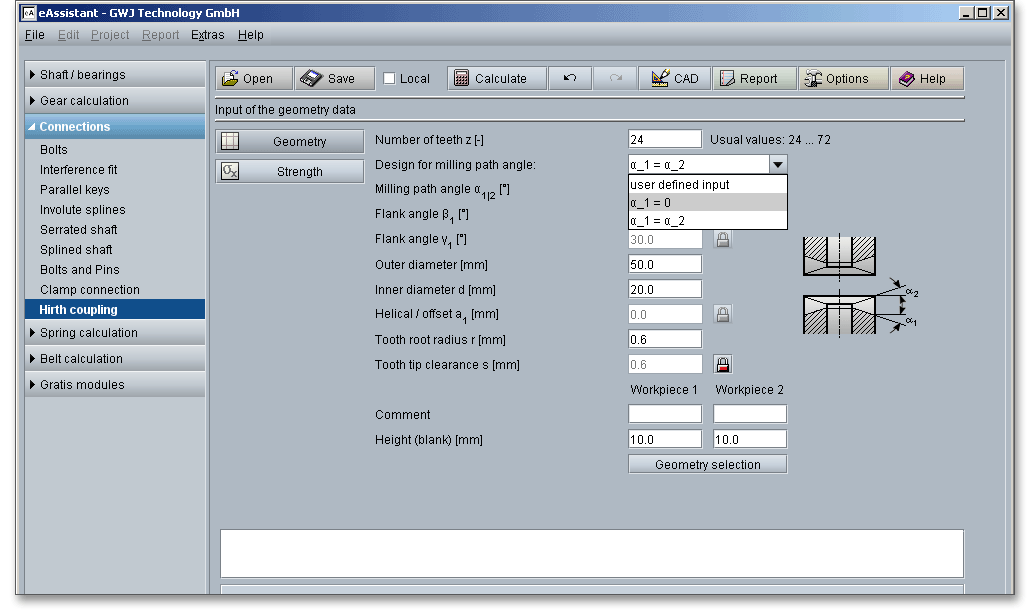The image size is (1030, 610).
Task: Open the Extras menu
Action: click(208, 35)
